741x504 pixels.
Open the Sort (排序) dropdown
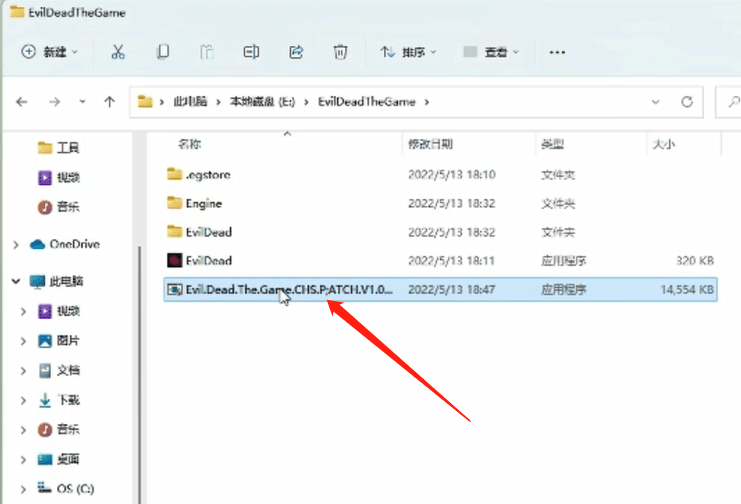click(408, 52)
